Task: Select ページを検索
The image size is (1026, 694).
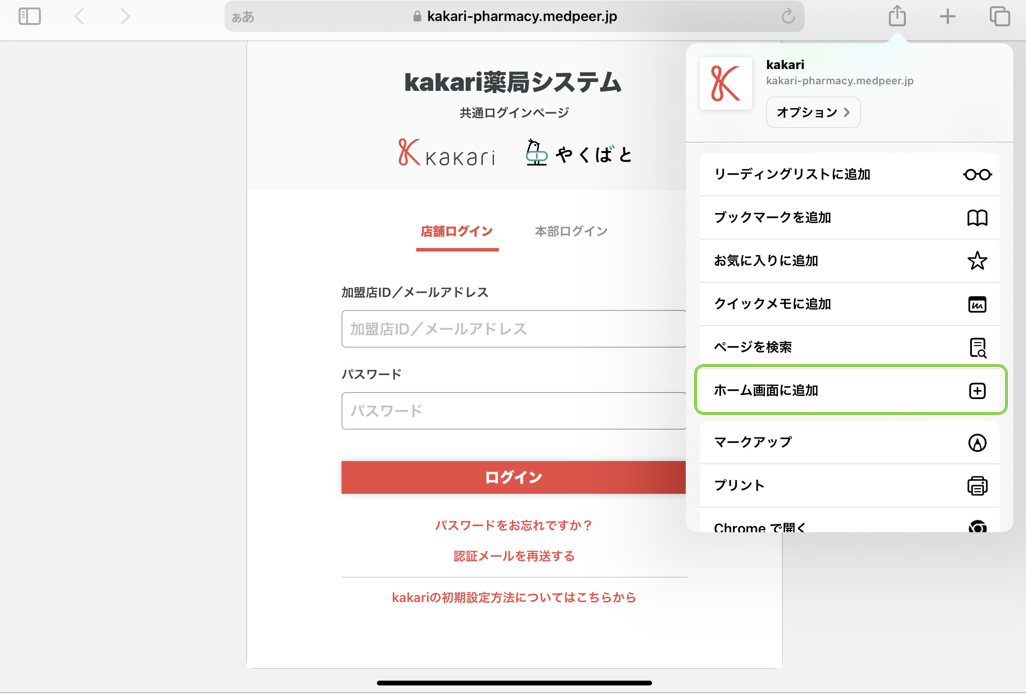Action: pyautogui.click(x=849, y=347)
